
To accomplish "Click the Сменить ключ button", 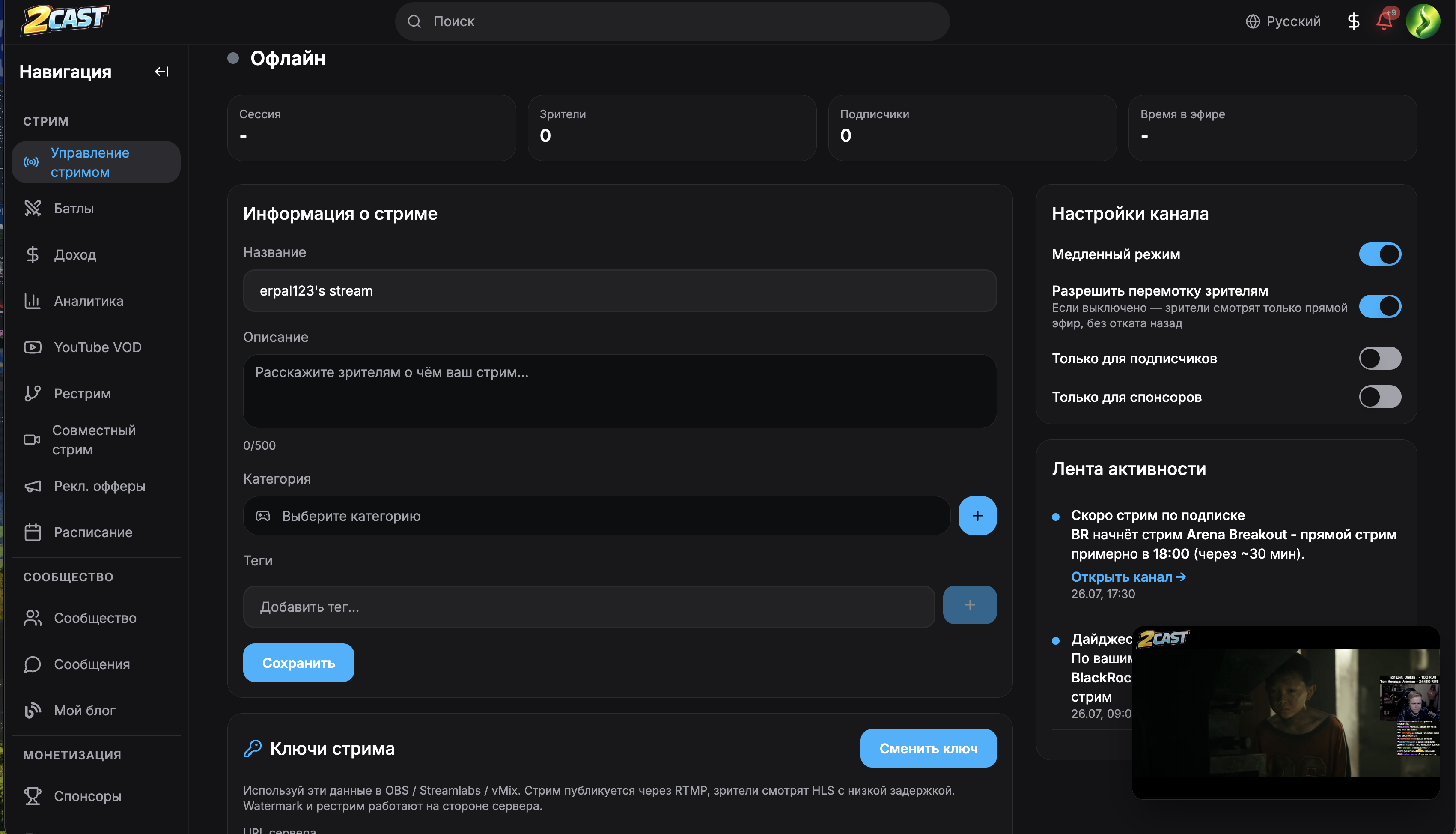I will (x=928, y=748).
